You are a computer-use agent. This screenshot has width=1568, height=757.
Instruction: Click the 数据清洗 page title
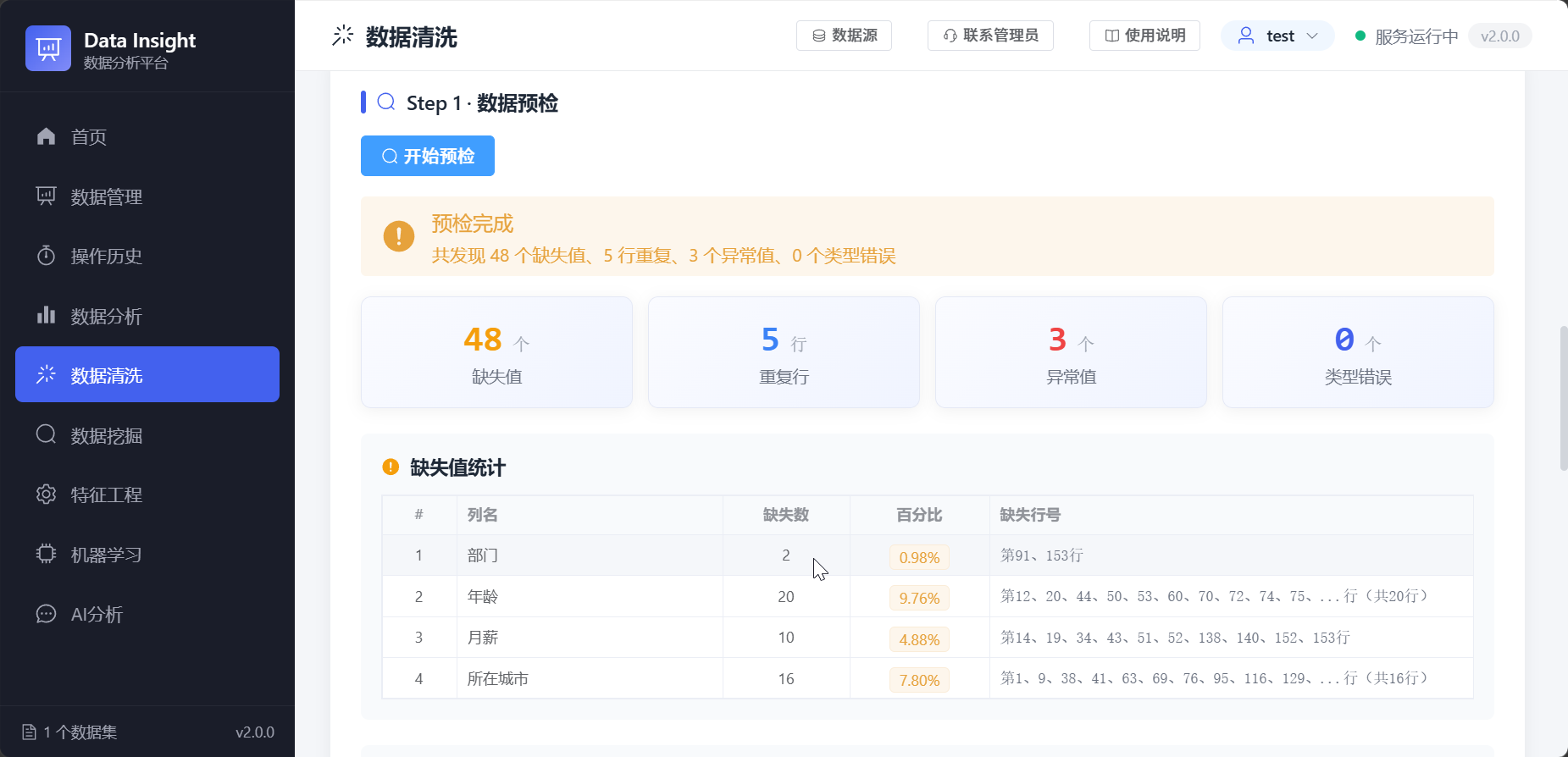[412, 37]
